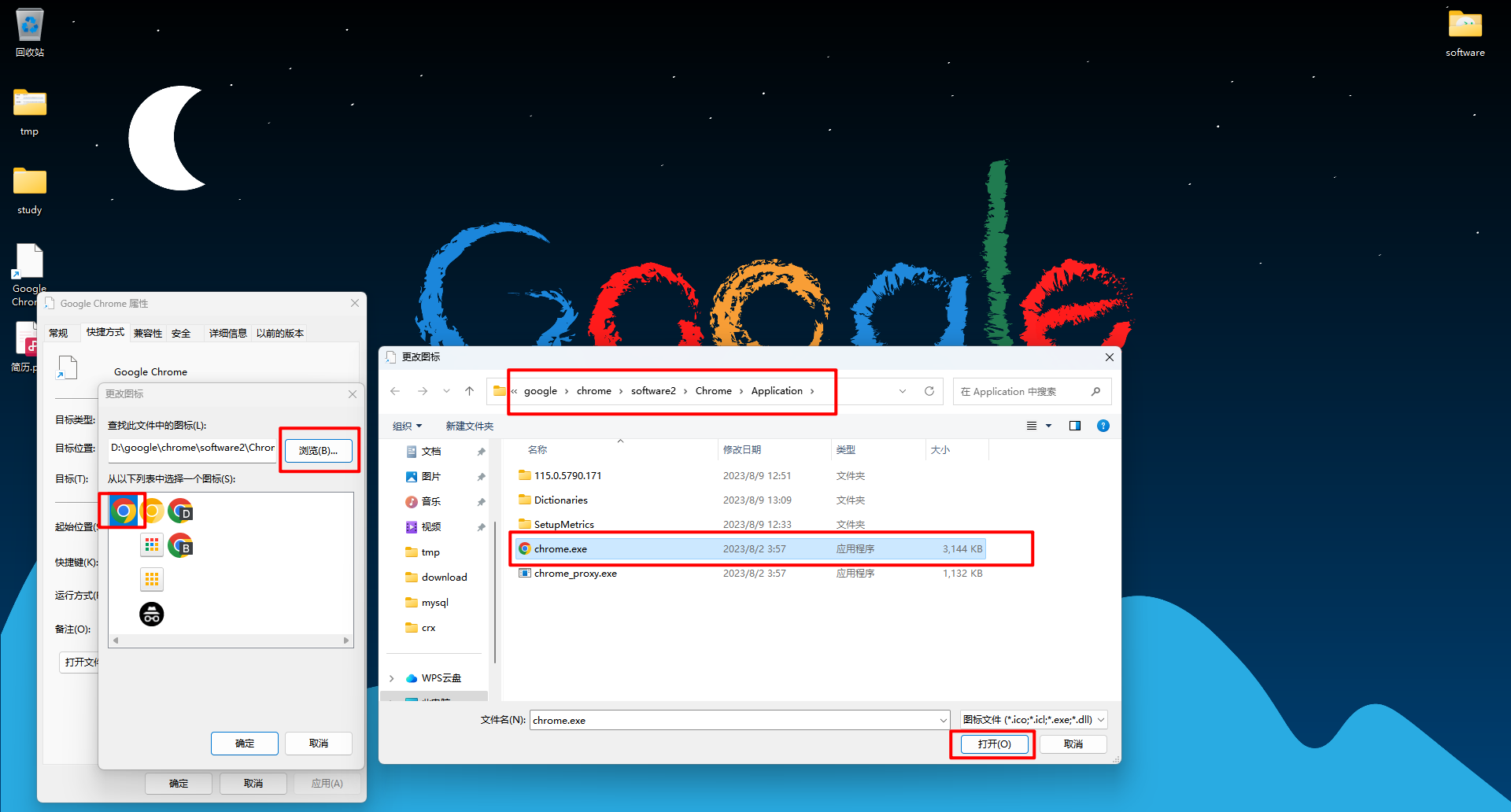Screen dimensions: 1511x812
Task: Open Documents (文档) in sidebar
Action: pos(431,452)
